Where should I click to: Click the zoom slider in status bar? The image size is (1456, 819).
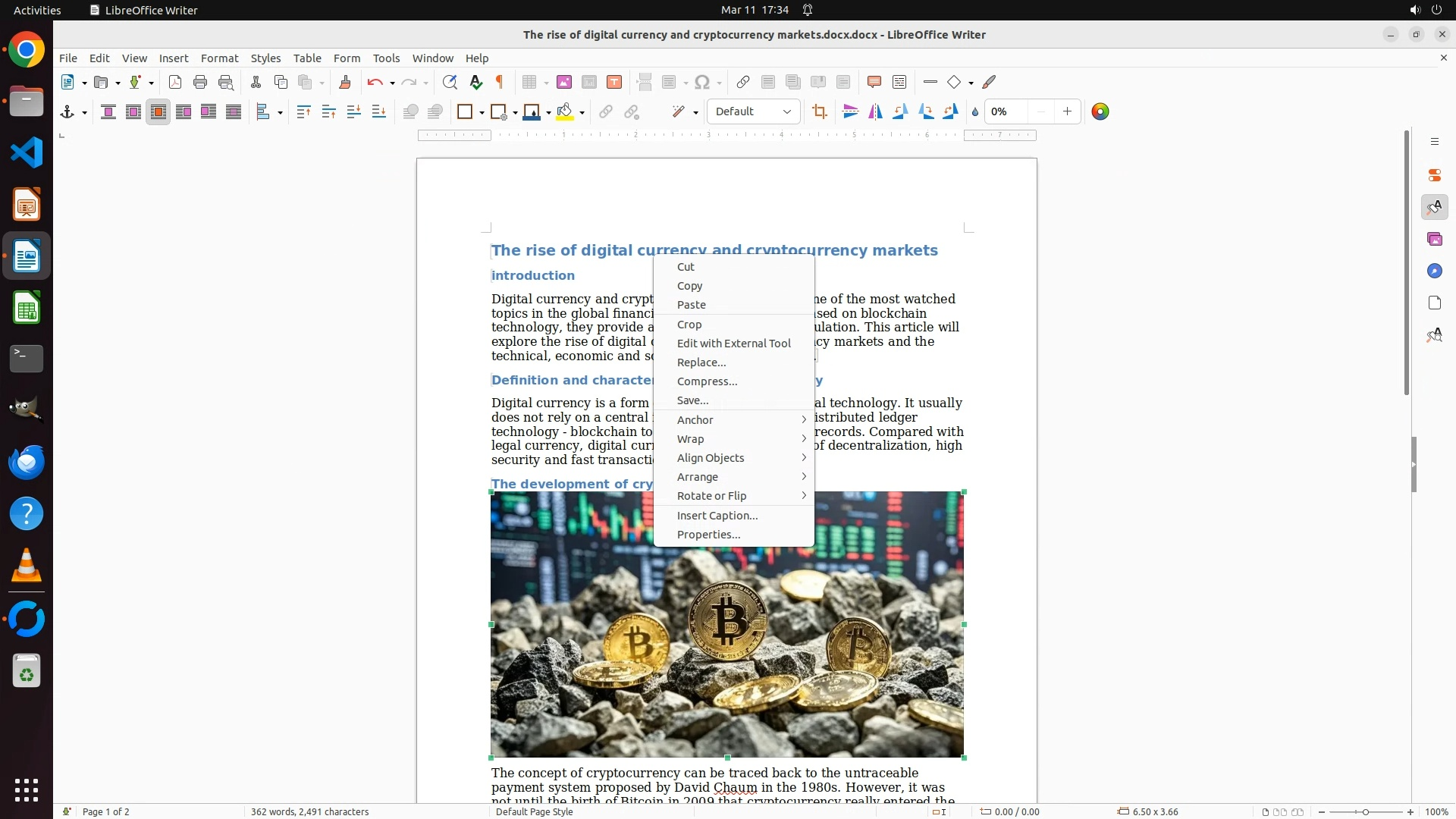(1366, 812)
